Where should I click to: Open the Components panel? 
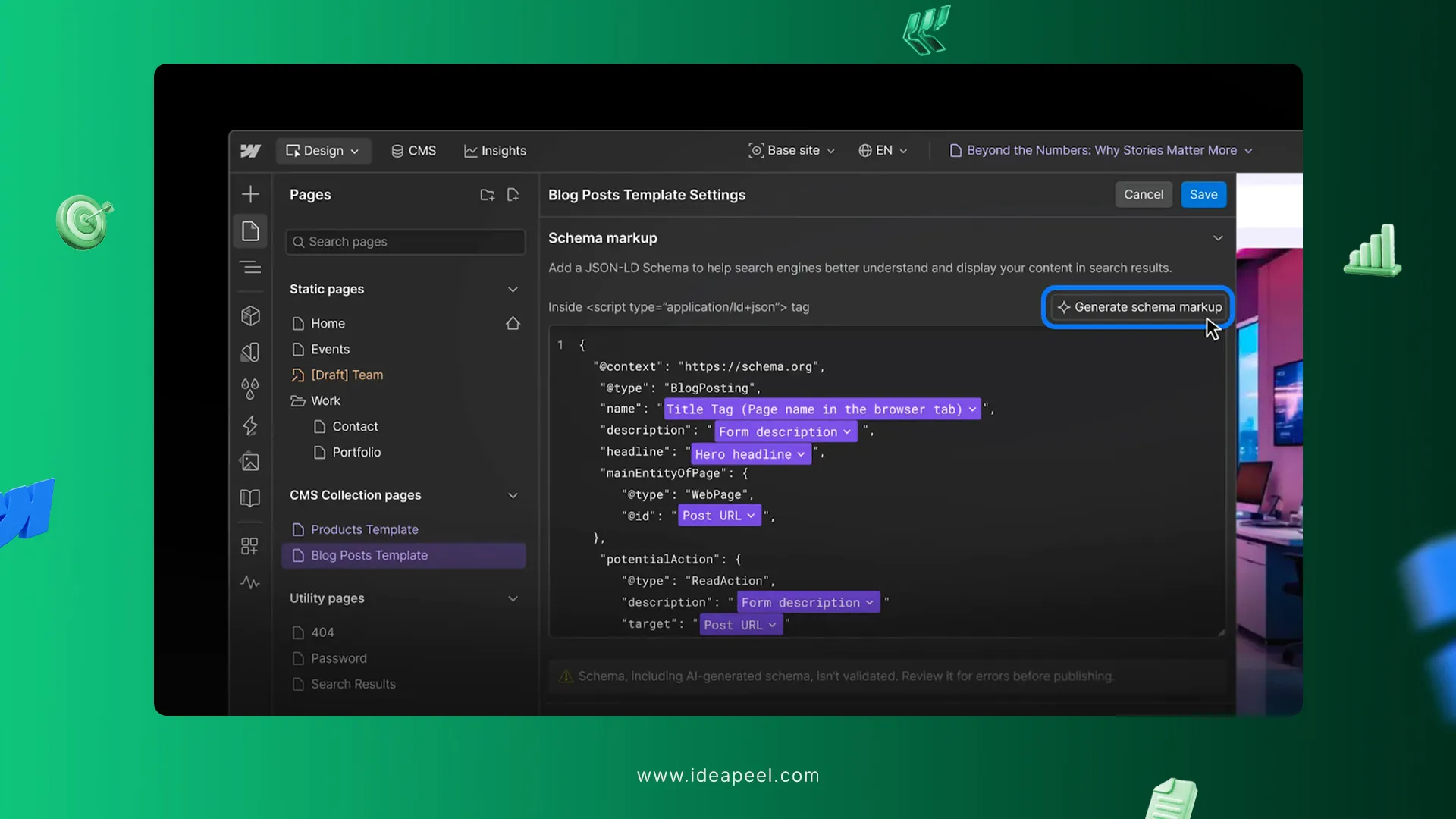(x=250, y=315)
